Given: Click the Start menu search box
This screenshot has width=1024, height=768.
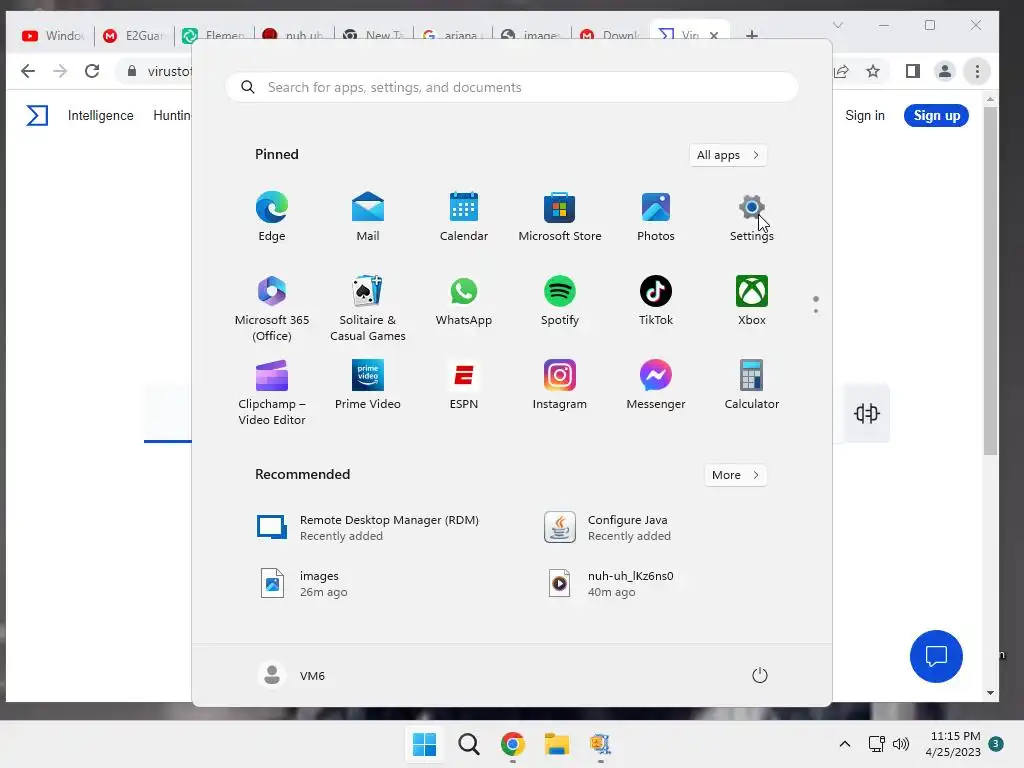Looking at the screenshot, I should tap(512, 87).
